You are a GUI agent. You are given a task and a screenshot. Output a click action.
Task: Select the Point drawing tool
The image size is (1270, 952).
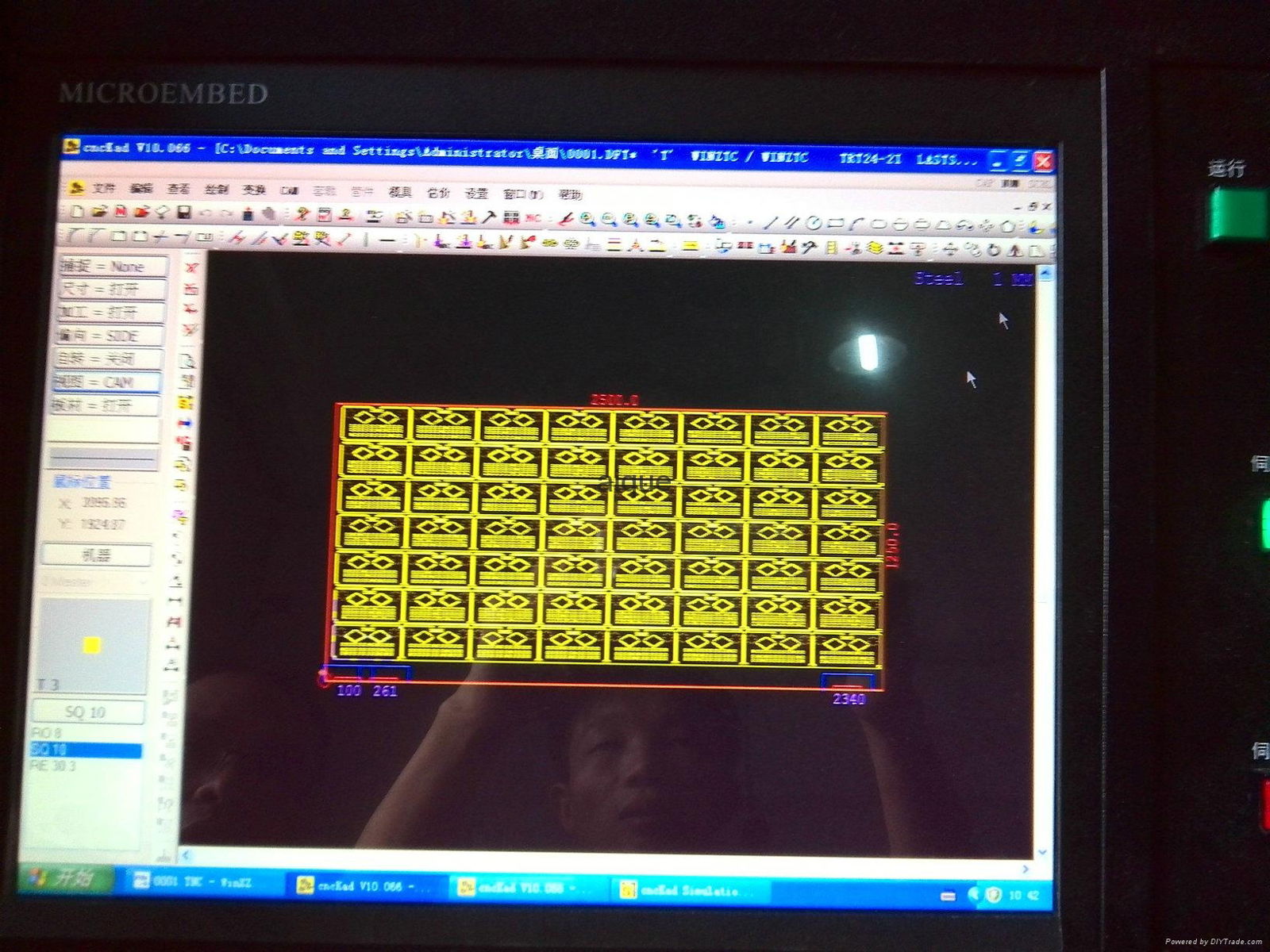(750, 222)
